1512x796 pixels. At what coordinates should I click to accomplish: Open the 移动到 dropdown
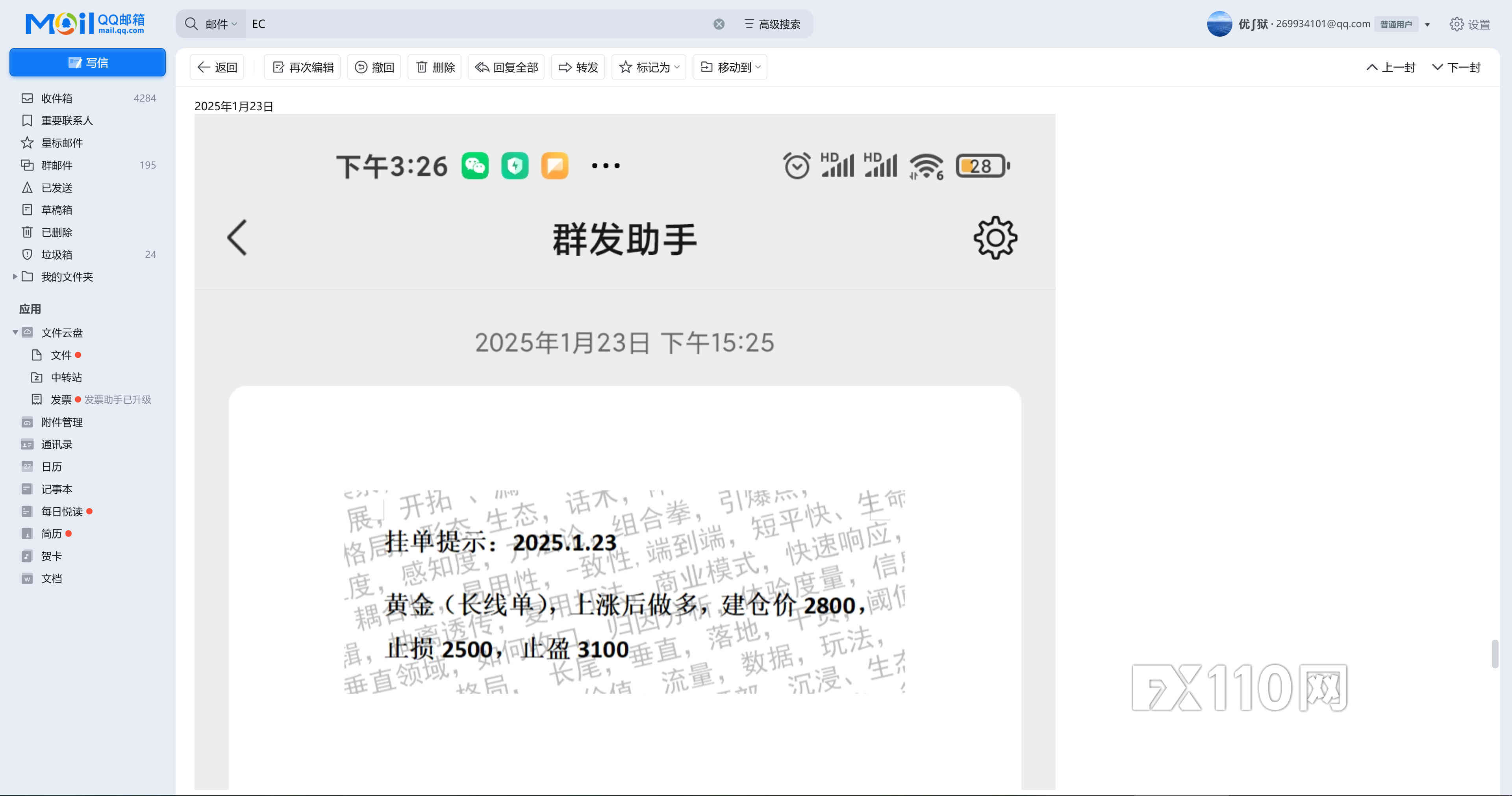[x=730, y=67]
